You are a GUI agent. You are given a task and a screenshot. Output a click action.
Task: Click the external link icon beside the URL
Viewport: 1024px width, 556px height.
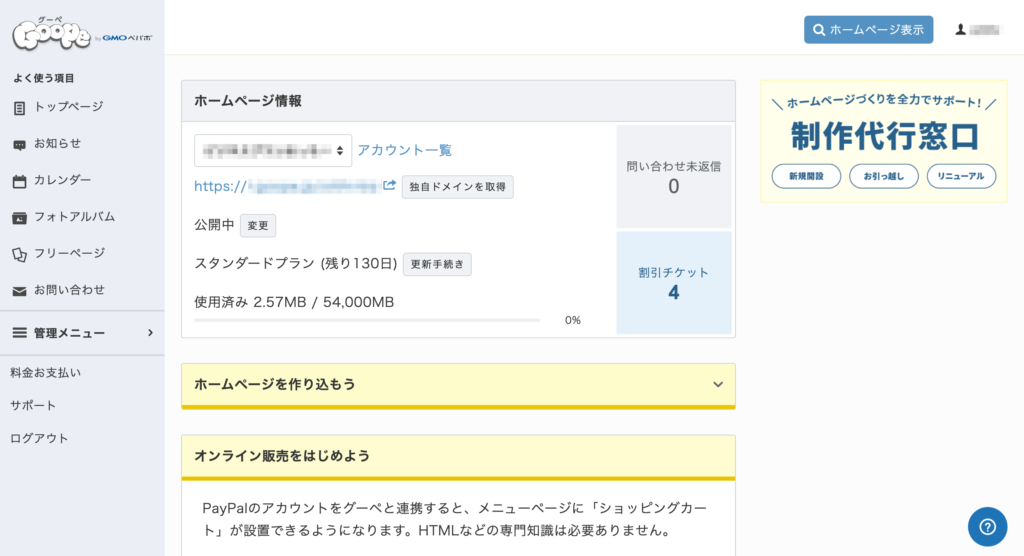tap(389, 186)
